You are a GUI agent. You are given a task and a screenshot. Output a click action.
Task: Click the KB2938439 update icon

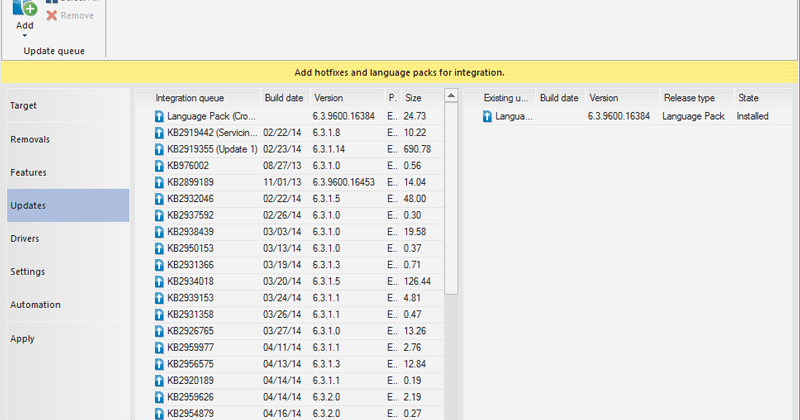(x=159, y=232)
